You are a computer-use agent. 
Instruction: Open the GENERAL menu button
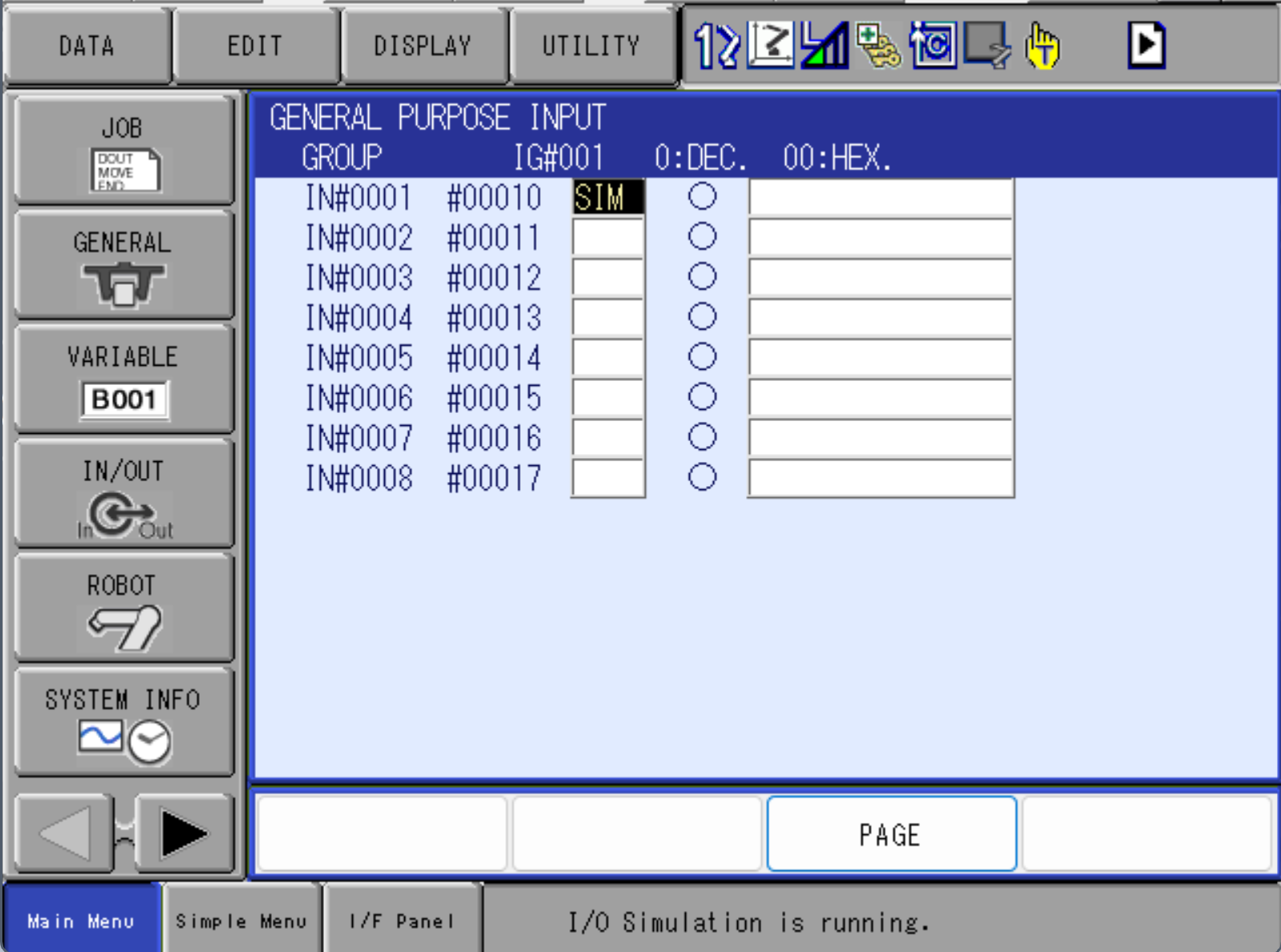pyautogui.click(x=124, y=265)
